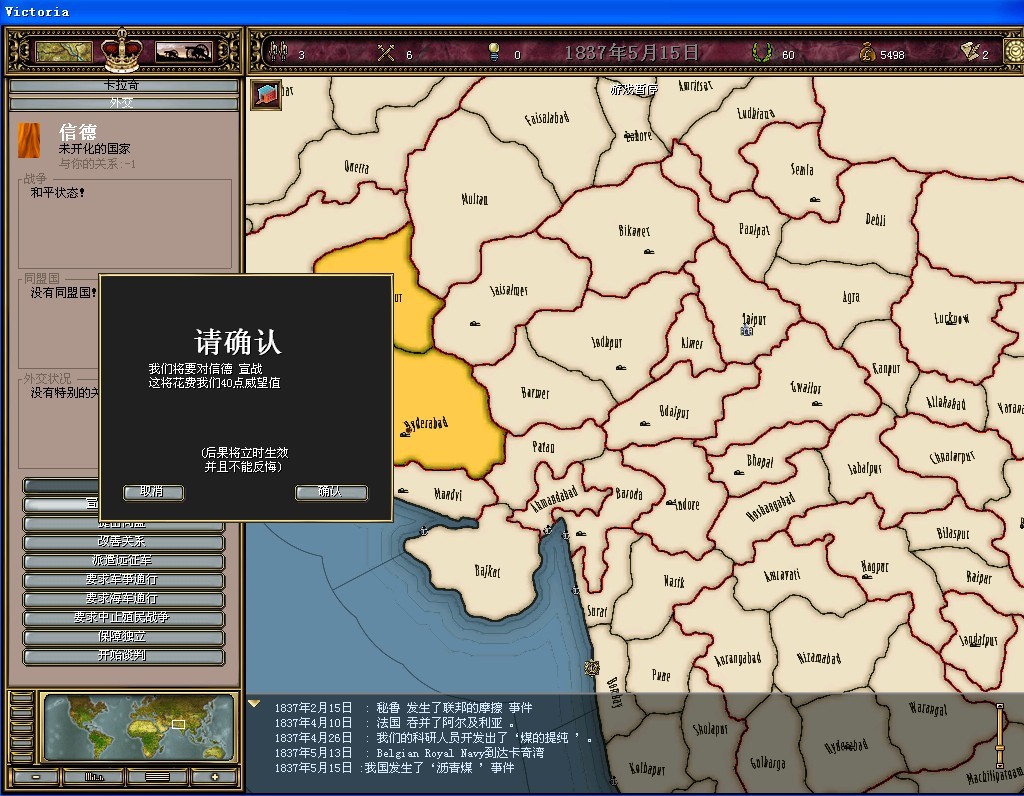Select the Bhopal province label
This screenshot has width=1024, height=796.
tap(760, 461)
